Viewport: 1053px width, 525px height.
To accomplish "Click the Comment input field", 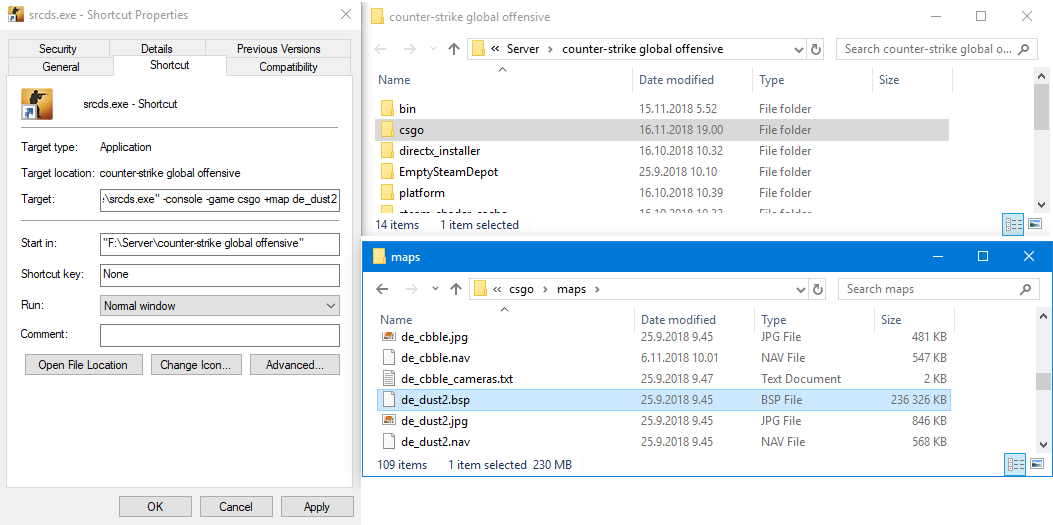I will tap(220, 335).
